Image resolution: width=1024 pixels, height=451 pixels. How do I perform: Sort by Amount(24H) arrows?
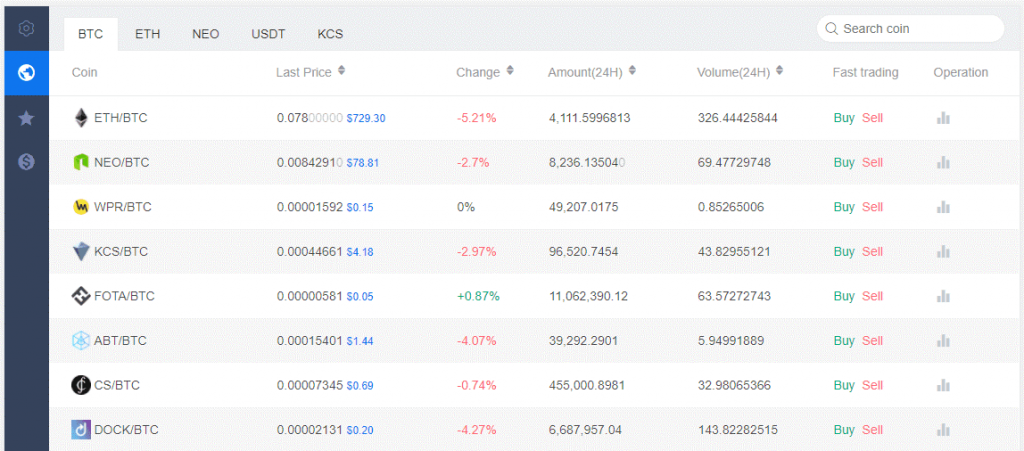pos(632,70)
